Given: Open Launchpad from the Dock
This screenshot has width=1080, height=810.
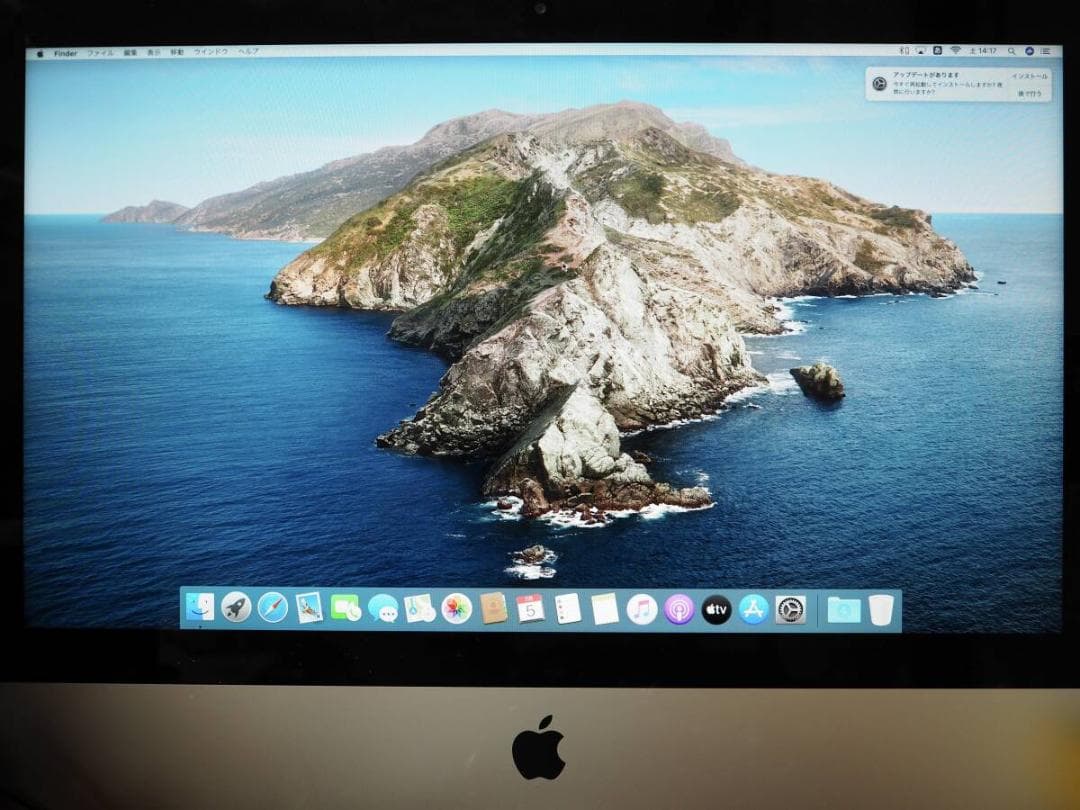Looking at the screenshot, I should [x=238, y=608].
